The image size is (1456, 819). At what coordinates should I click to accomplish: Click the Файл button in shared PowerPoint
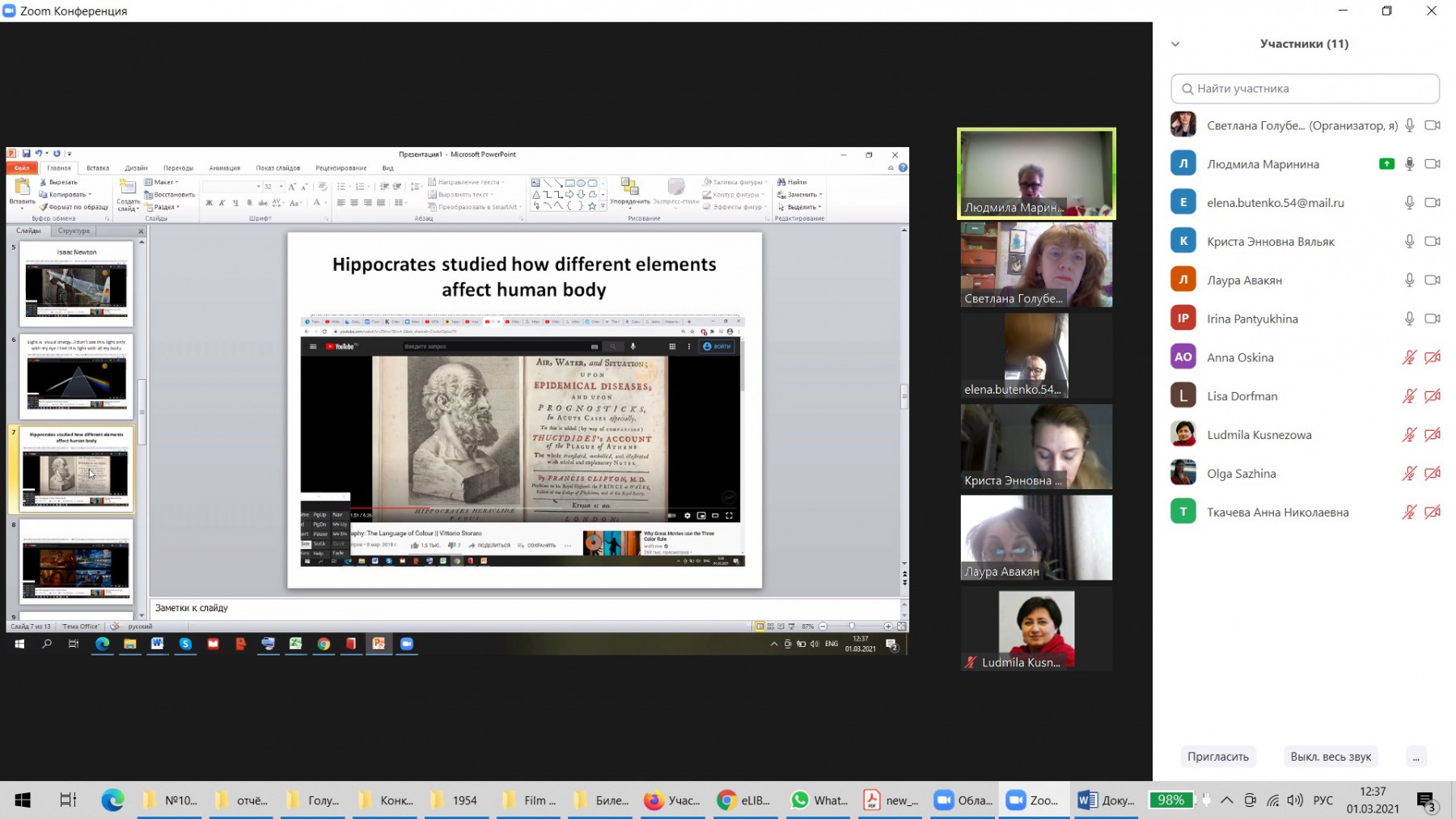coord(22,168)
